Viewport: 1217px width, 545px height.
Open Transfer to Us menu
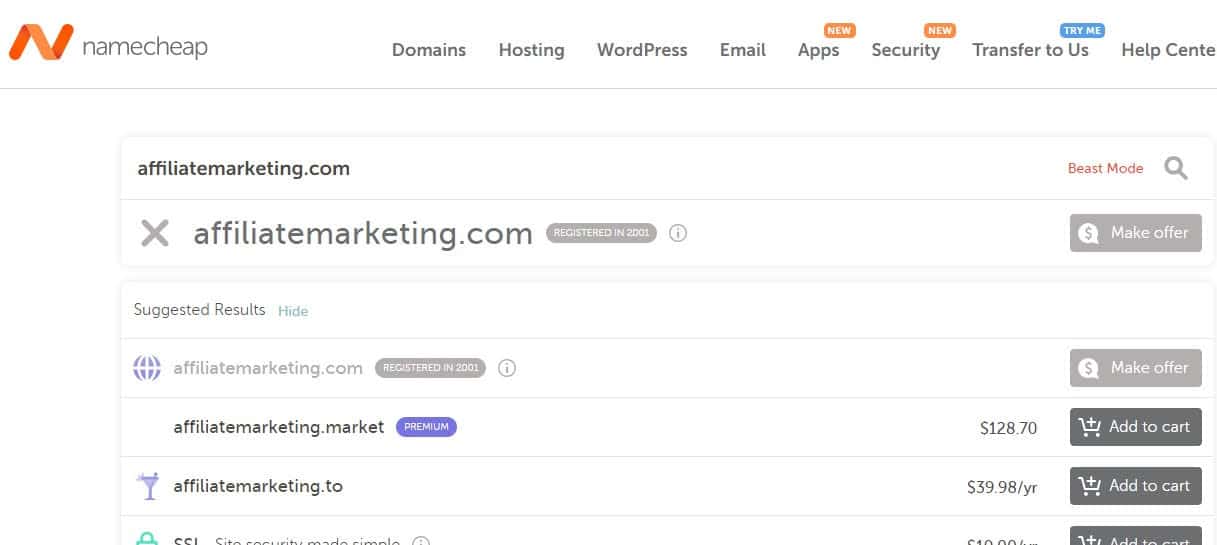point(1030,49)
